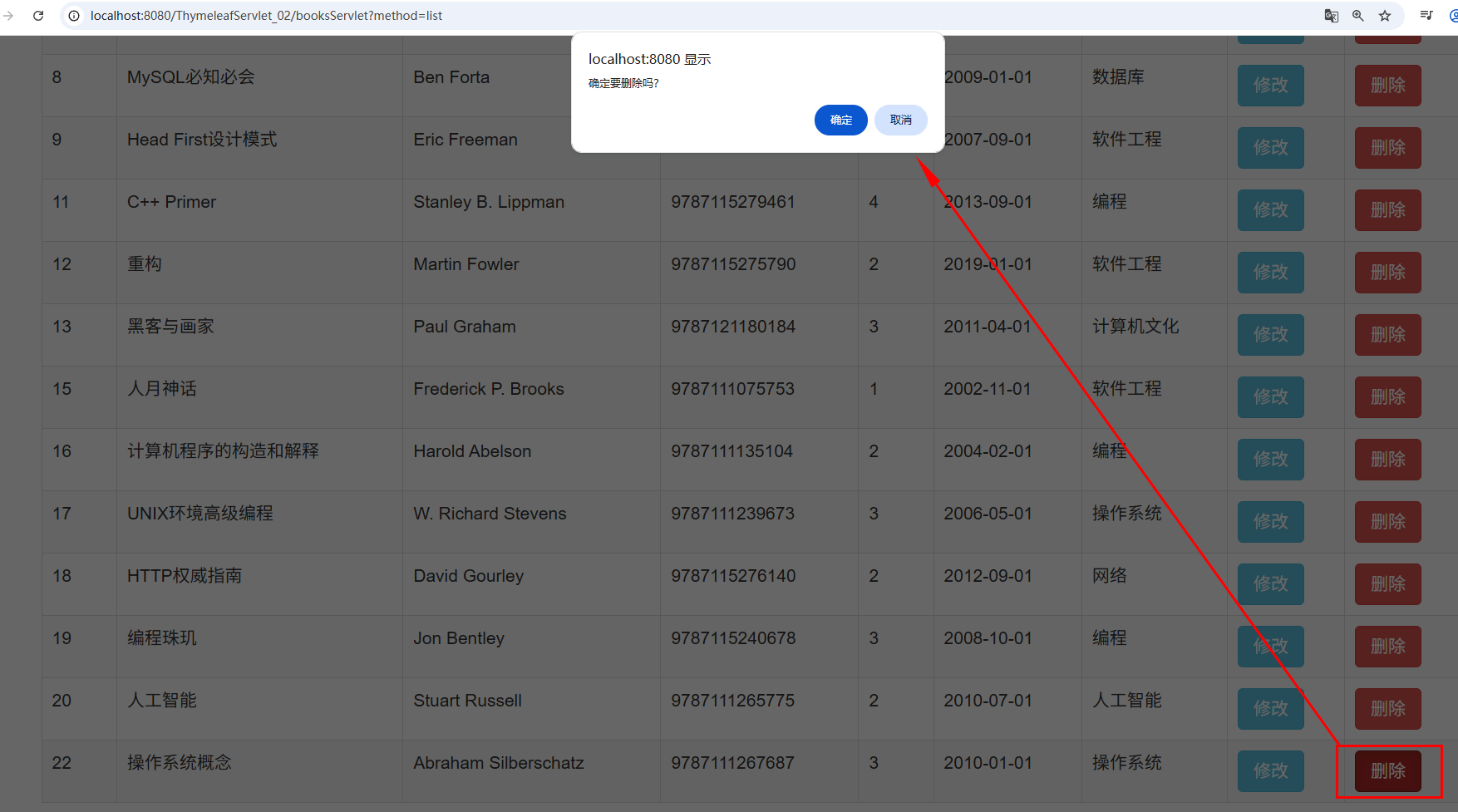The width and height of the screenshot is (1458, 812).
Task: Click 修改 for C++ Primer row
Action: coord(1271,210)
